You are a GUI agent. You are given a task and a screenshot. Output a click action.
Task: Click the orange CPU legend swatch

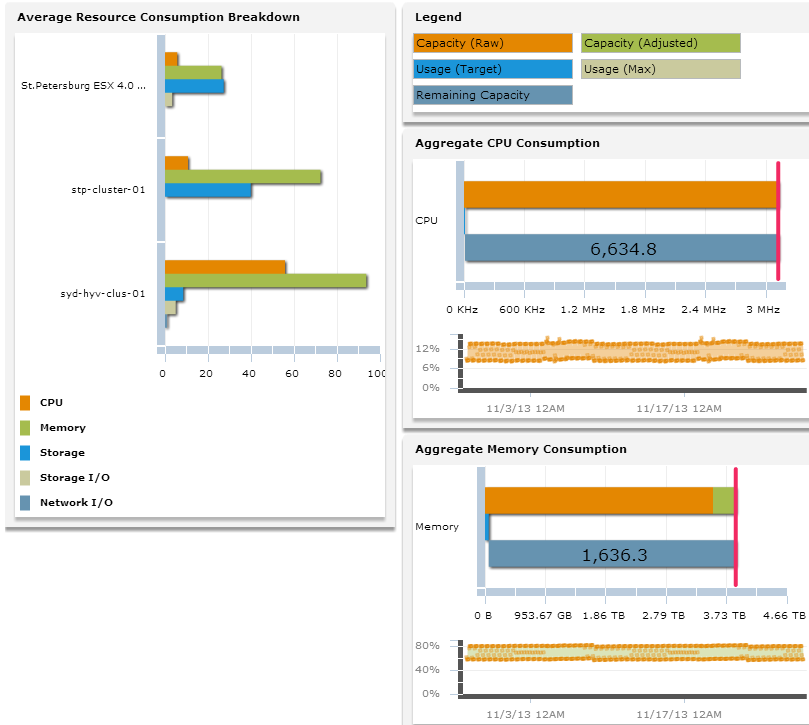[25, 402]
